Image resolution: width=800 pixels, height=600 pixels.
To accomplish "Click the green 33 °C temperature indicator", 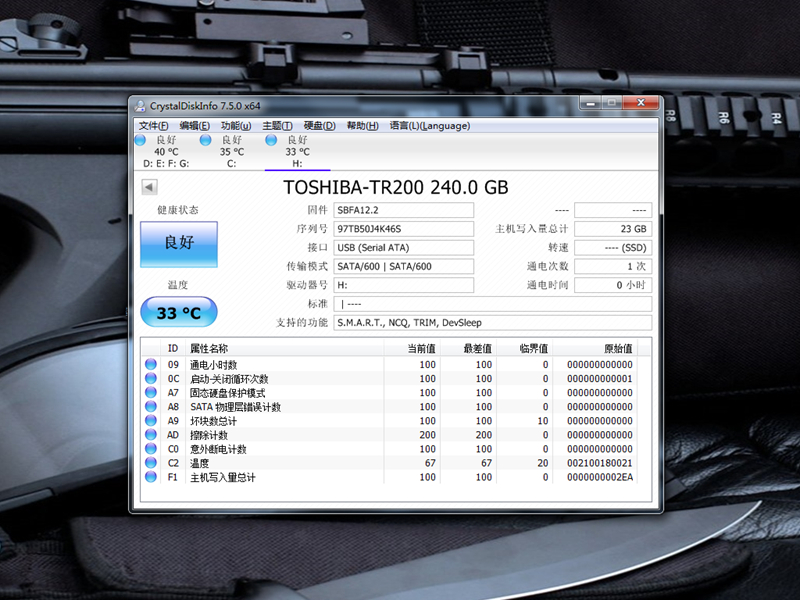I will [x=178, y=312].
